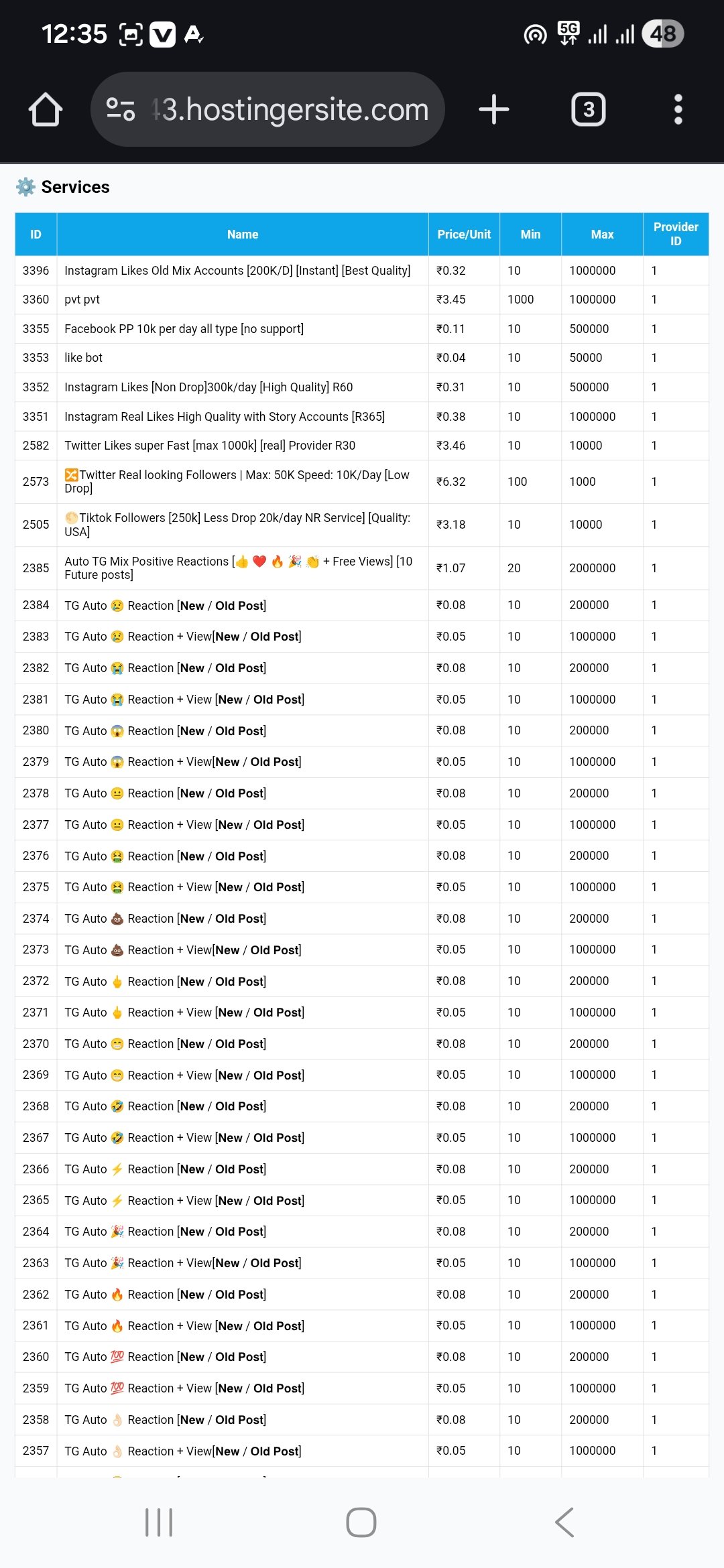Select the Facebook PP 10k per day service
The width and height of the screenshot is (724, 1568).
click(x=184, y=329)
